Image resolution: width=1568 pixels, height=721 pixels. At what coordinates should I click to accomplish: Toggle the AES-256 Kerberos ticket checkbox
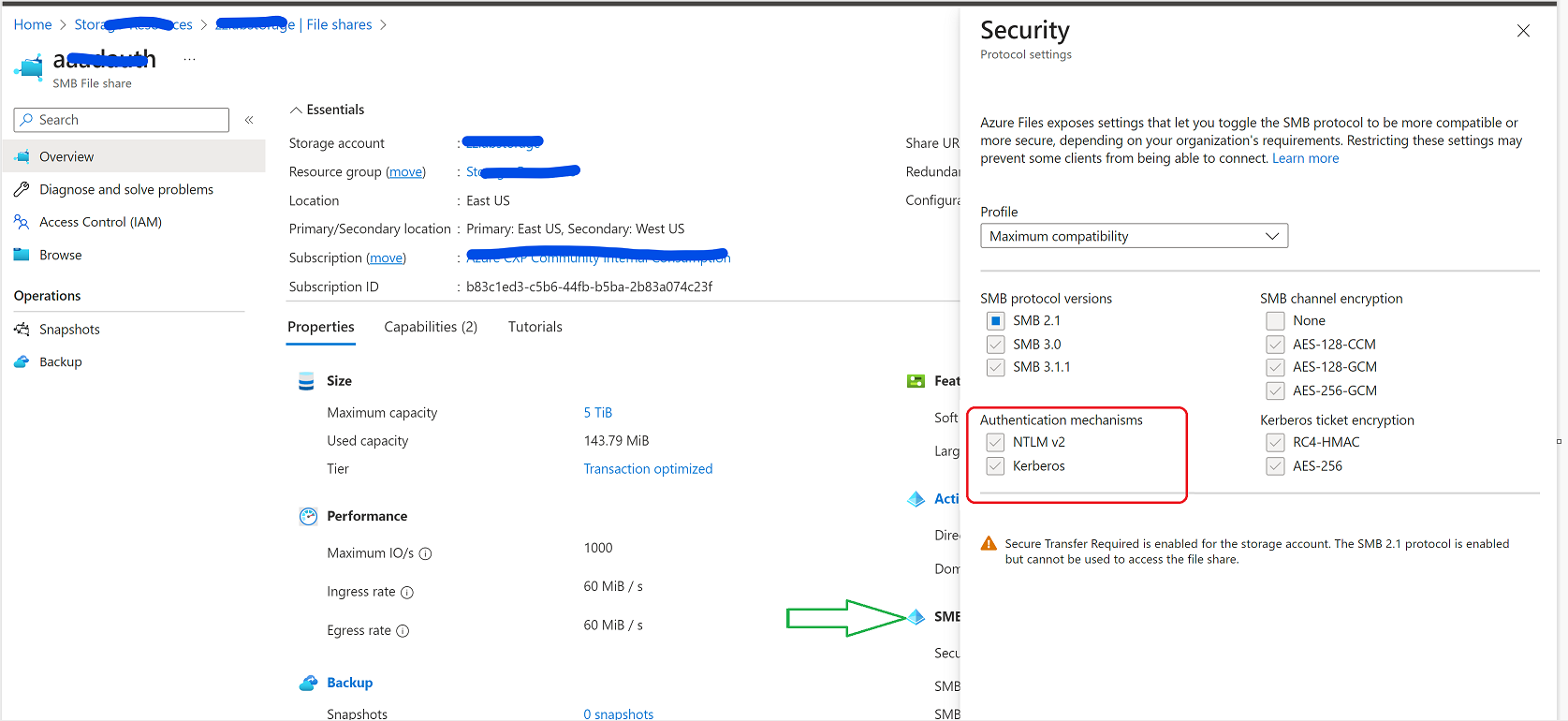pyautogui.click(x=1275, y=465)
